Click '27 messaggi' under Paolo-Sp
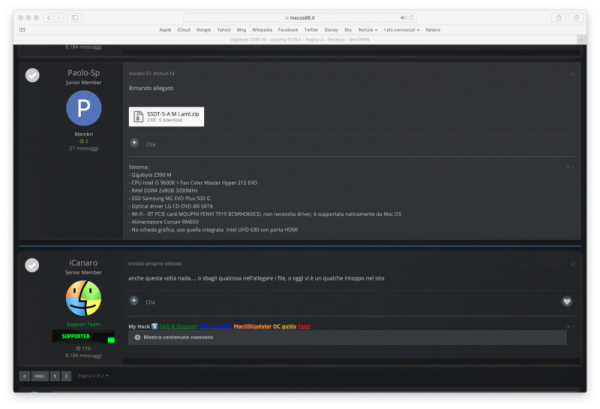The width and height of the screenshot is (600, 409). 84,148
